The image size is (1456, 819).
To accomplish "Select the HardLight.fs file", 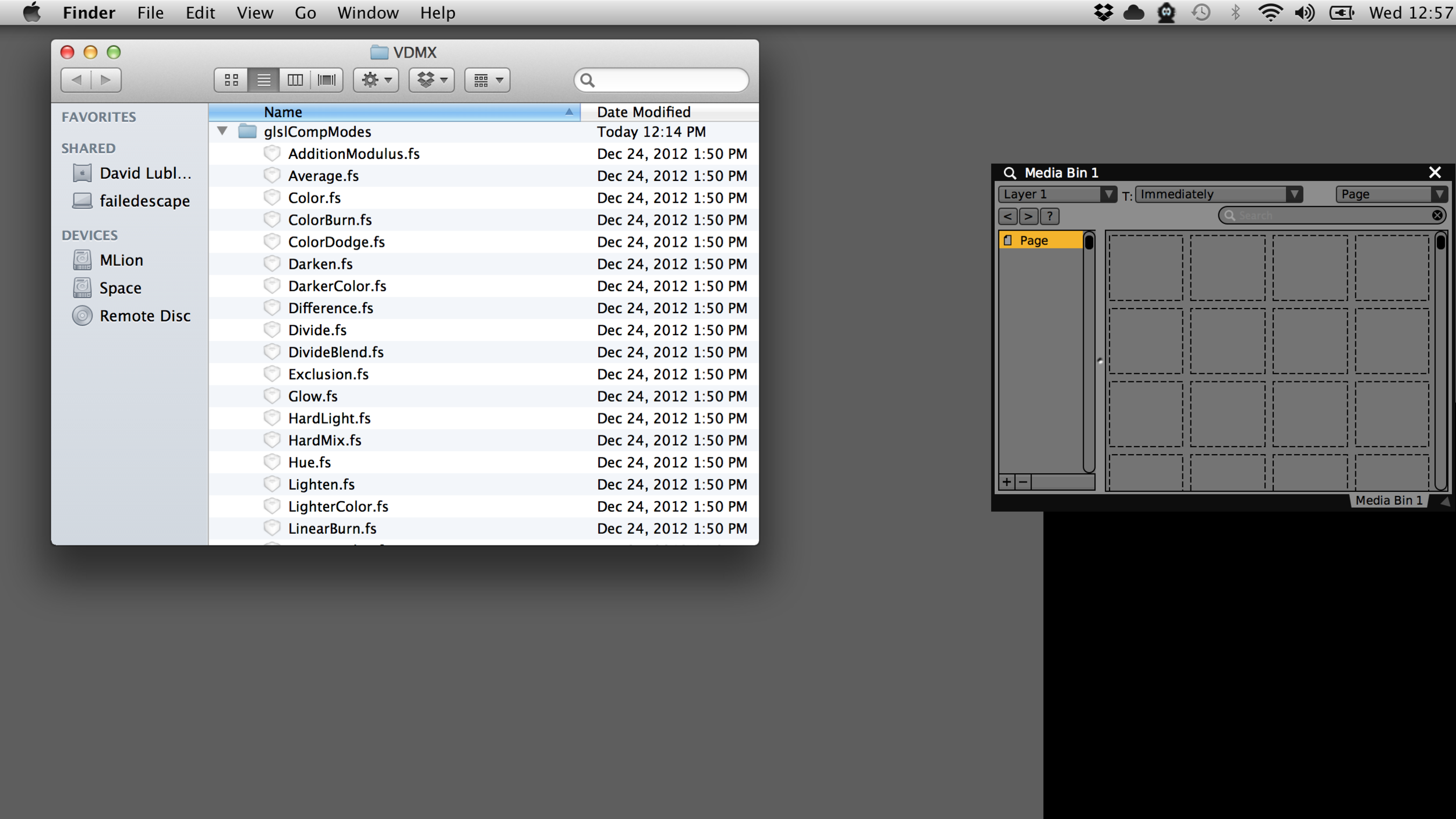I will pyautogui.click(x=483, y=419).
